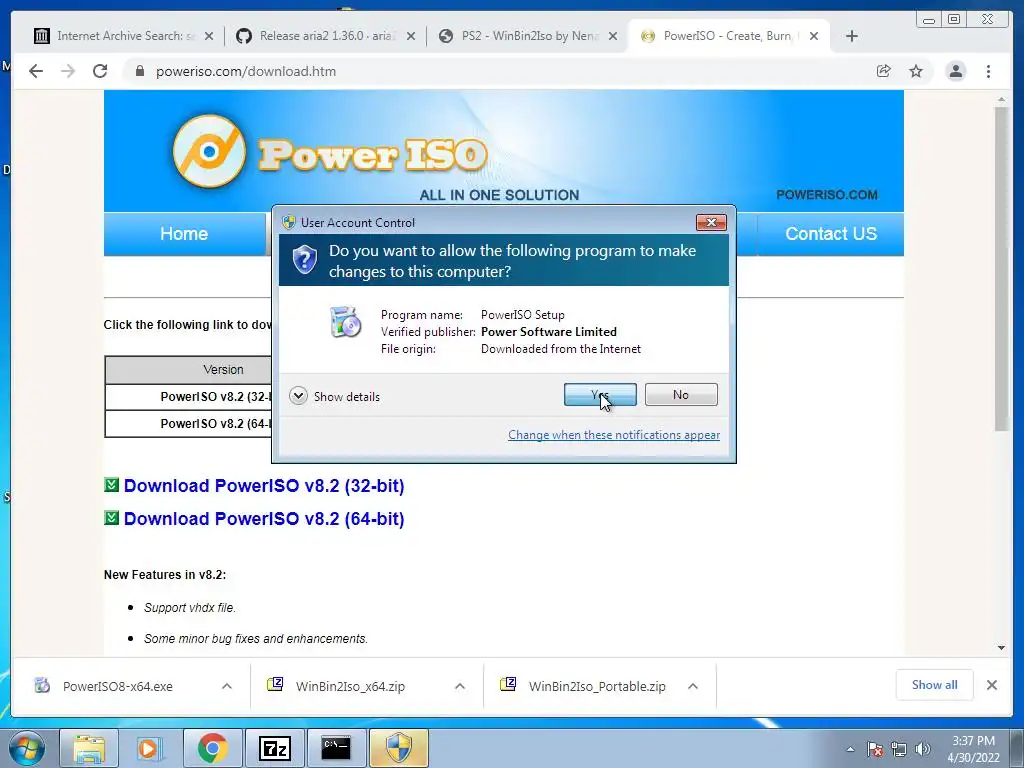1024x768 pixels.
Task: Click green icon beside 64-bit download
Action: pos(112,517)
